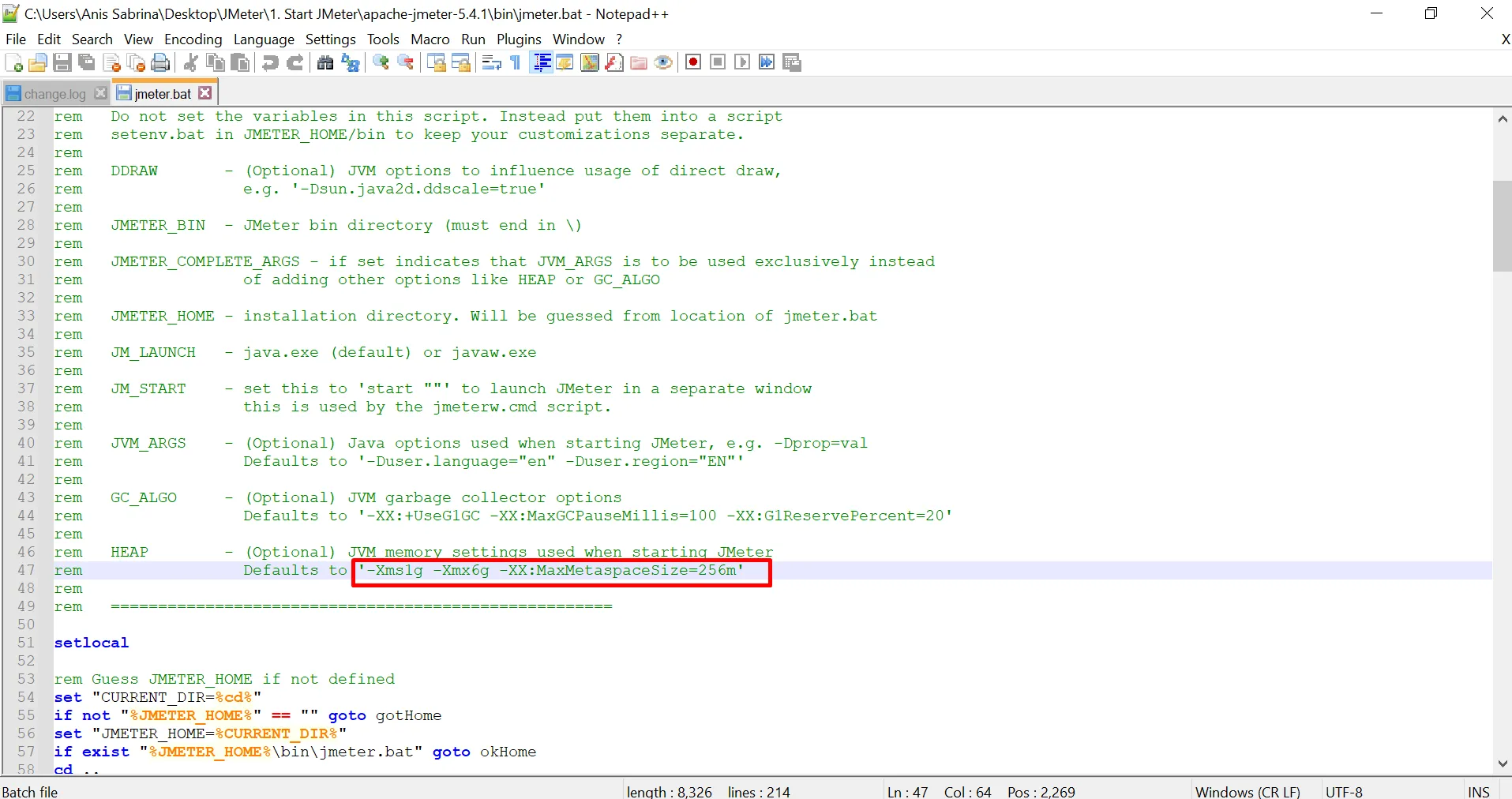Open the Edit menu
This screenshot has width=1512, height=799.
click(x=49, y=39)
